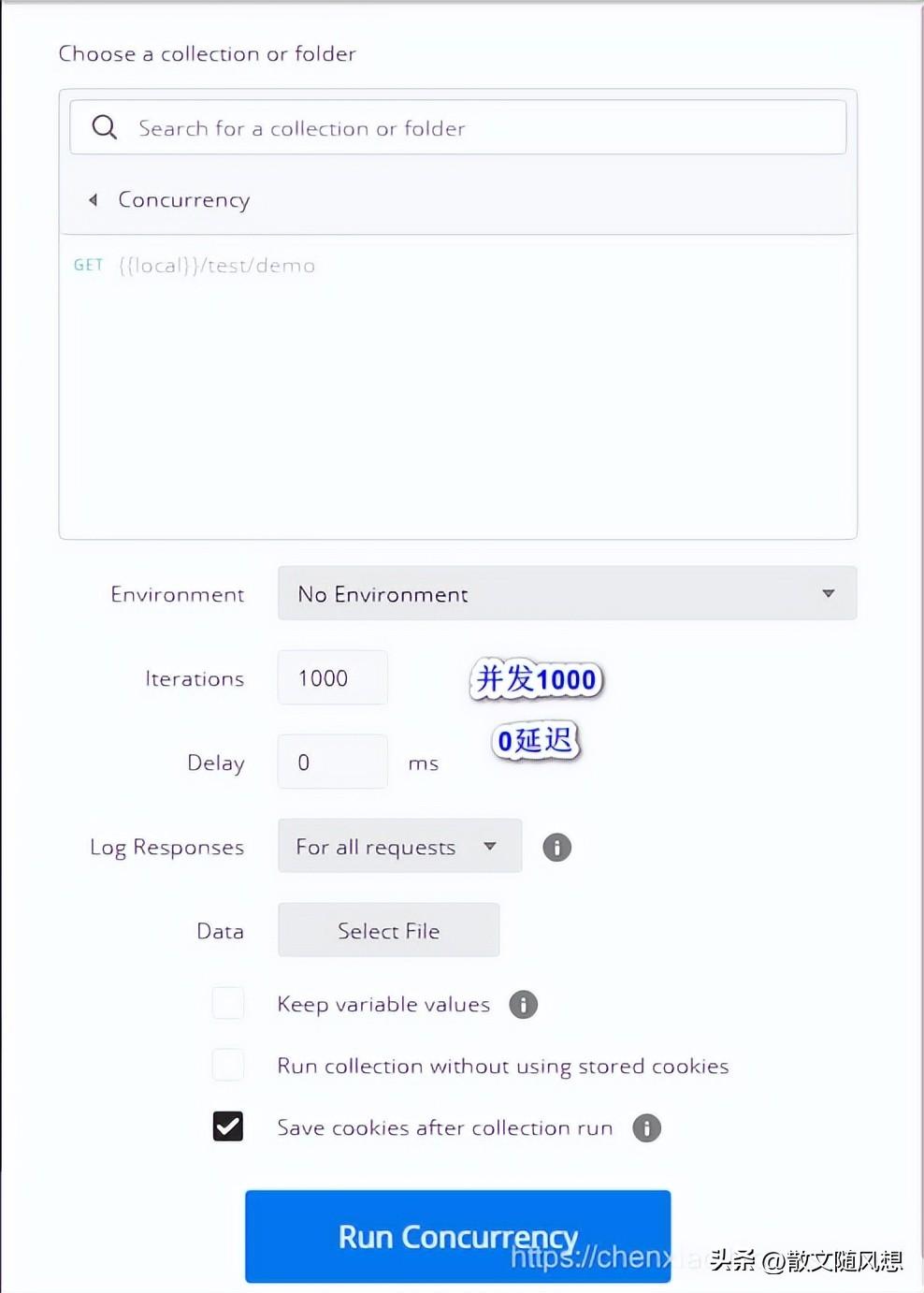
Task: Expand the For all requests dropdown
Action: (399, 846)
